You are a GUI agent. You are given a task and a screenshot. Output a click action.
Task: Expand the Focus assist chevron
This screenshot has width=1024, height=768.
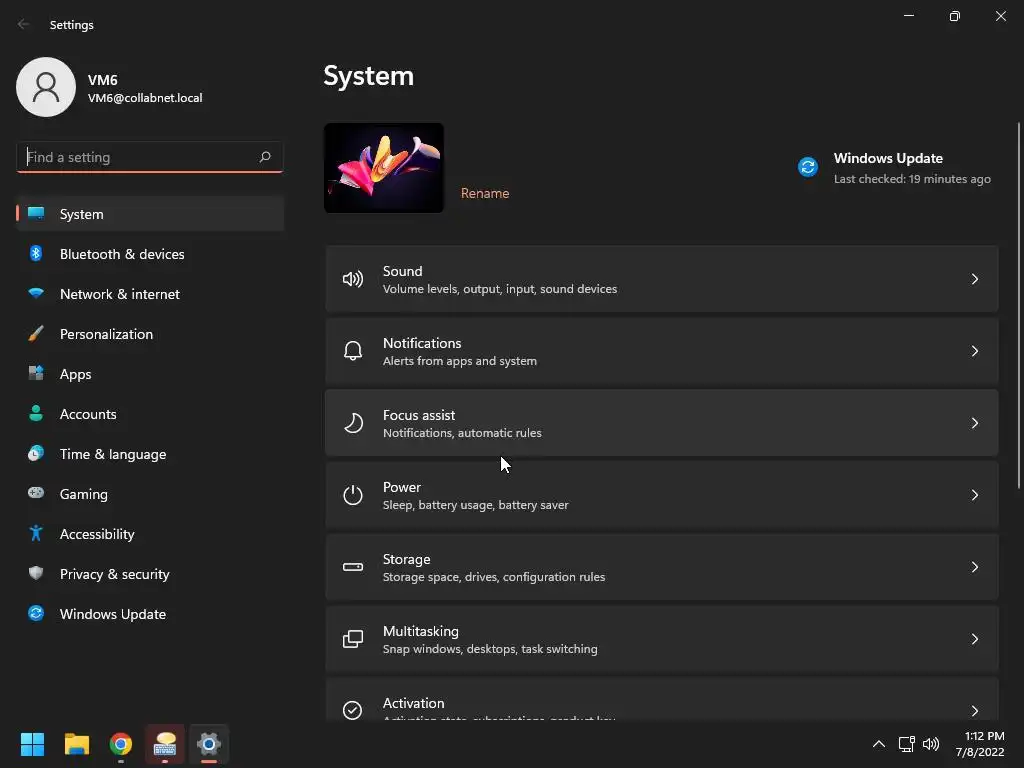click(974, 423)
